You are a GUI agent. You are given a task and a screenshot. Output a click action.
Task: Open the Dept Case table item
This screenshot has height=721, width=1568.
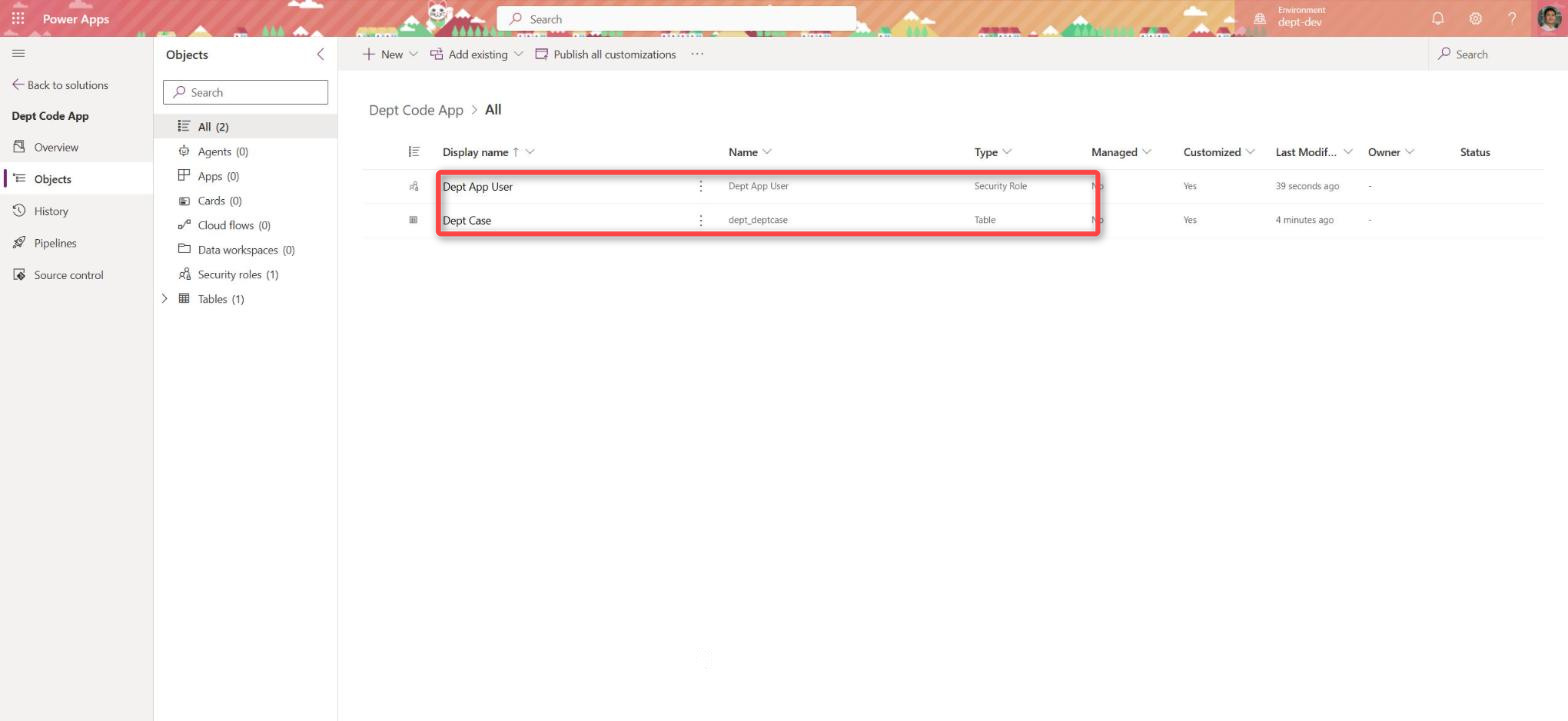(467, 220)
